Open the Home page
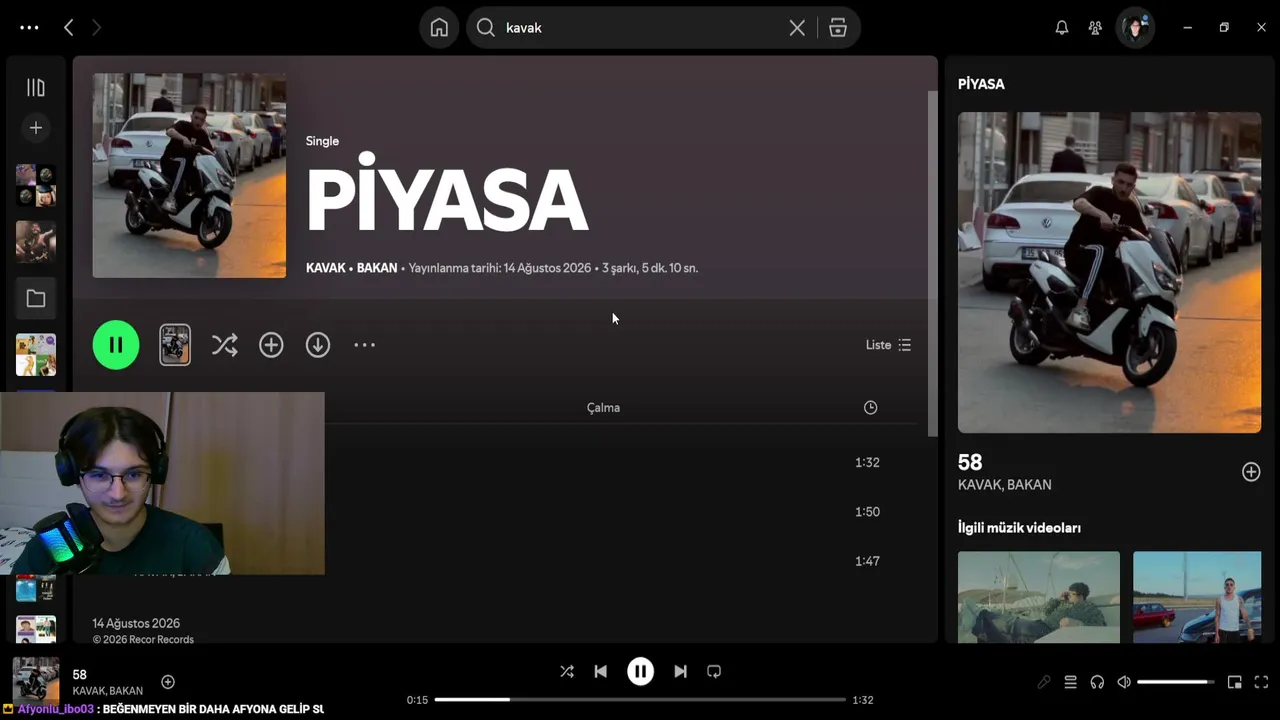Image resolution: width=1280 pixels, height=720 pixels. coord(439,28)
